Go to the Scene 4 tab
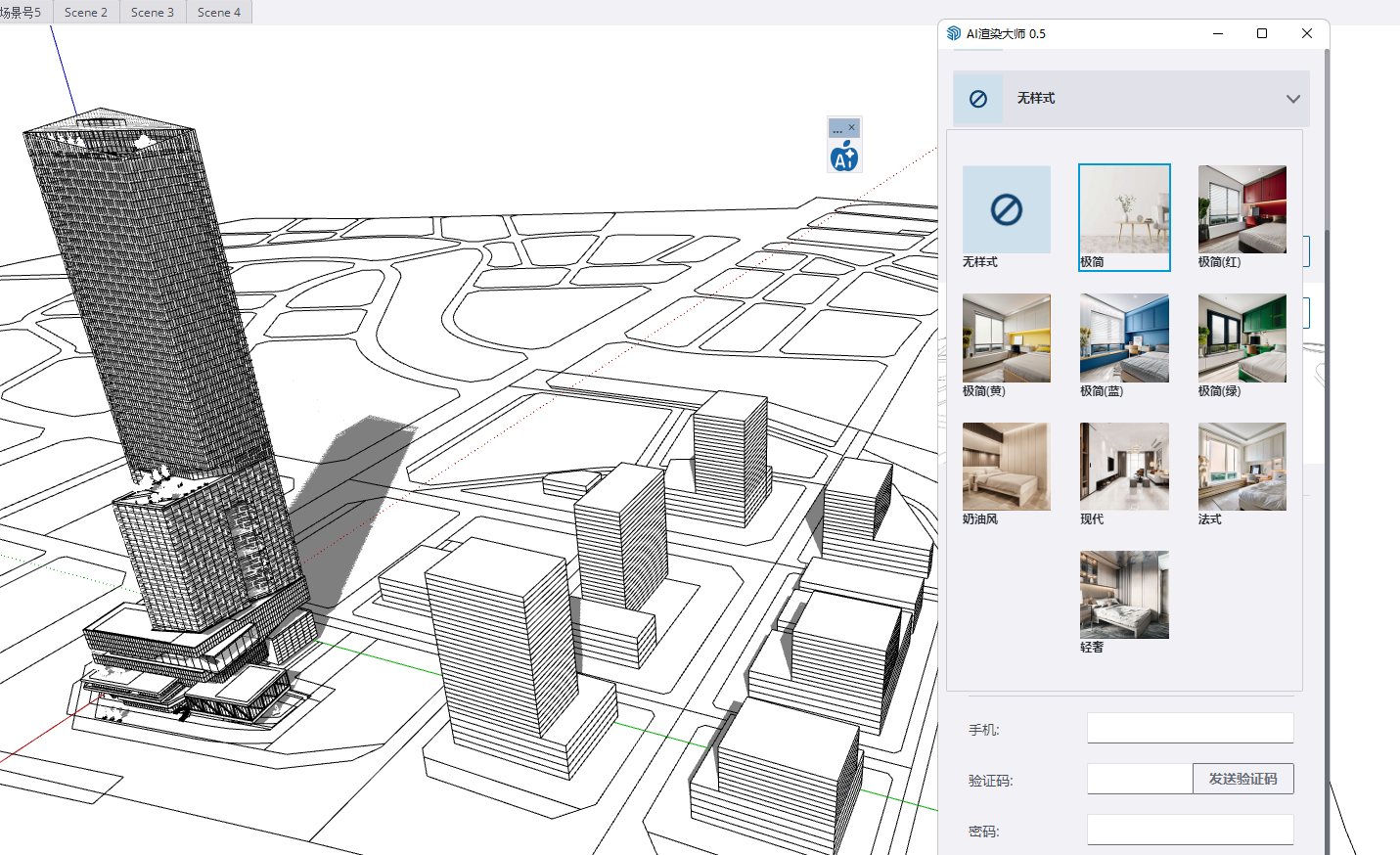Screen dimensions: 1400x855 (219, 12)
